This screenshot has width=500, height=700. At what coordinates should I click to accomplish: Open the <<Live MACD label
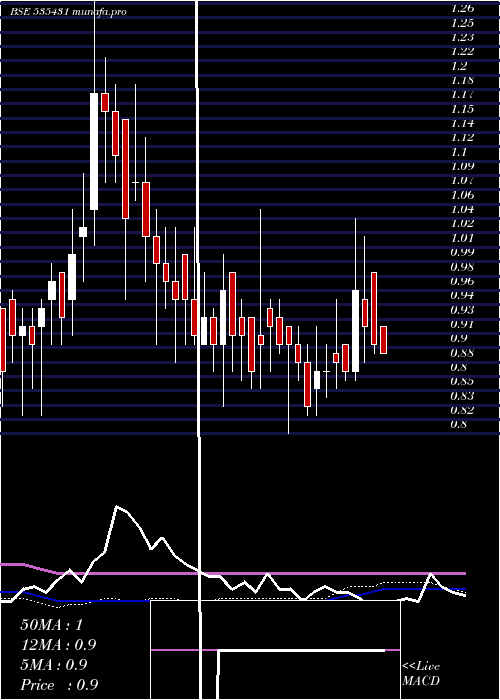(421, 674)
